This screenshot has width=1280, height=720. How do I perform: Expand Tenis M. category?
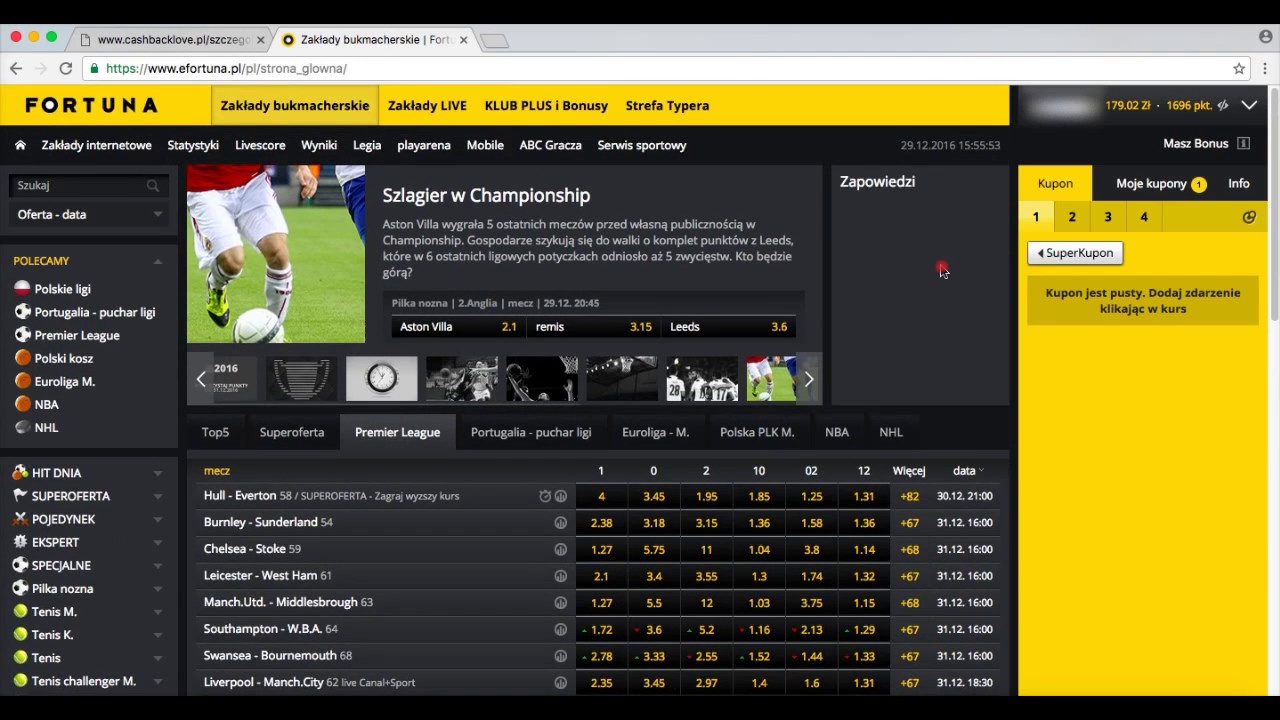pos(157,612)
